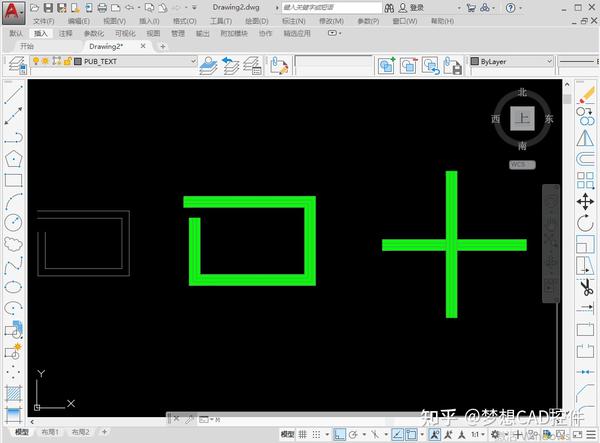600x443 pixels.
Task: Click the Plot printer icon
Action: tap(102, 8)
